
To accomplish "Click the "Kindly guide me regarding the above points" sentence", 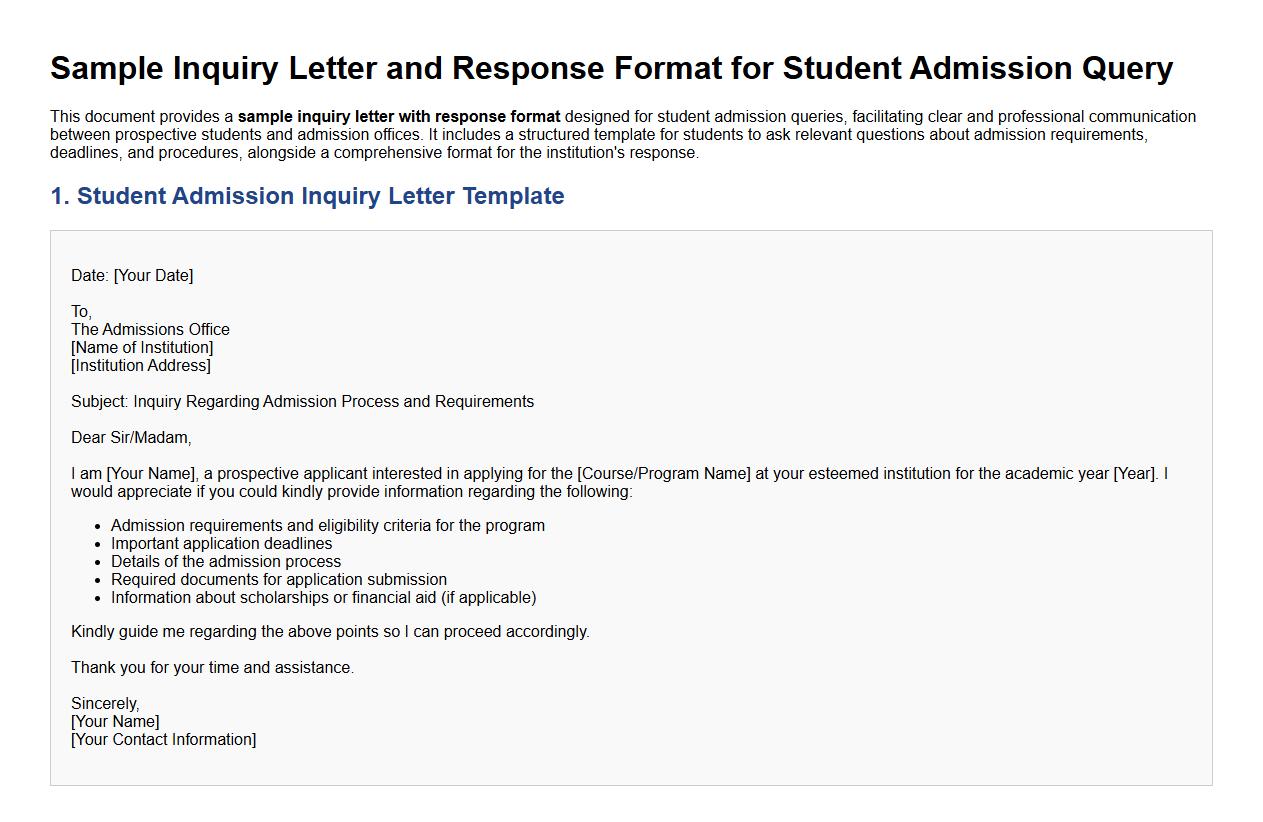I will coord(330,632).
